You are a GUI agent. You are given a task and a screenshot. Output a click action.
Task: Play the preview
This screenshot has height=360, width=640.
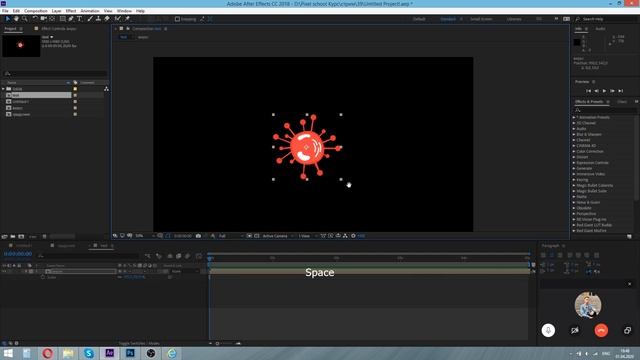604,91
